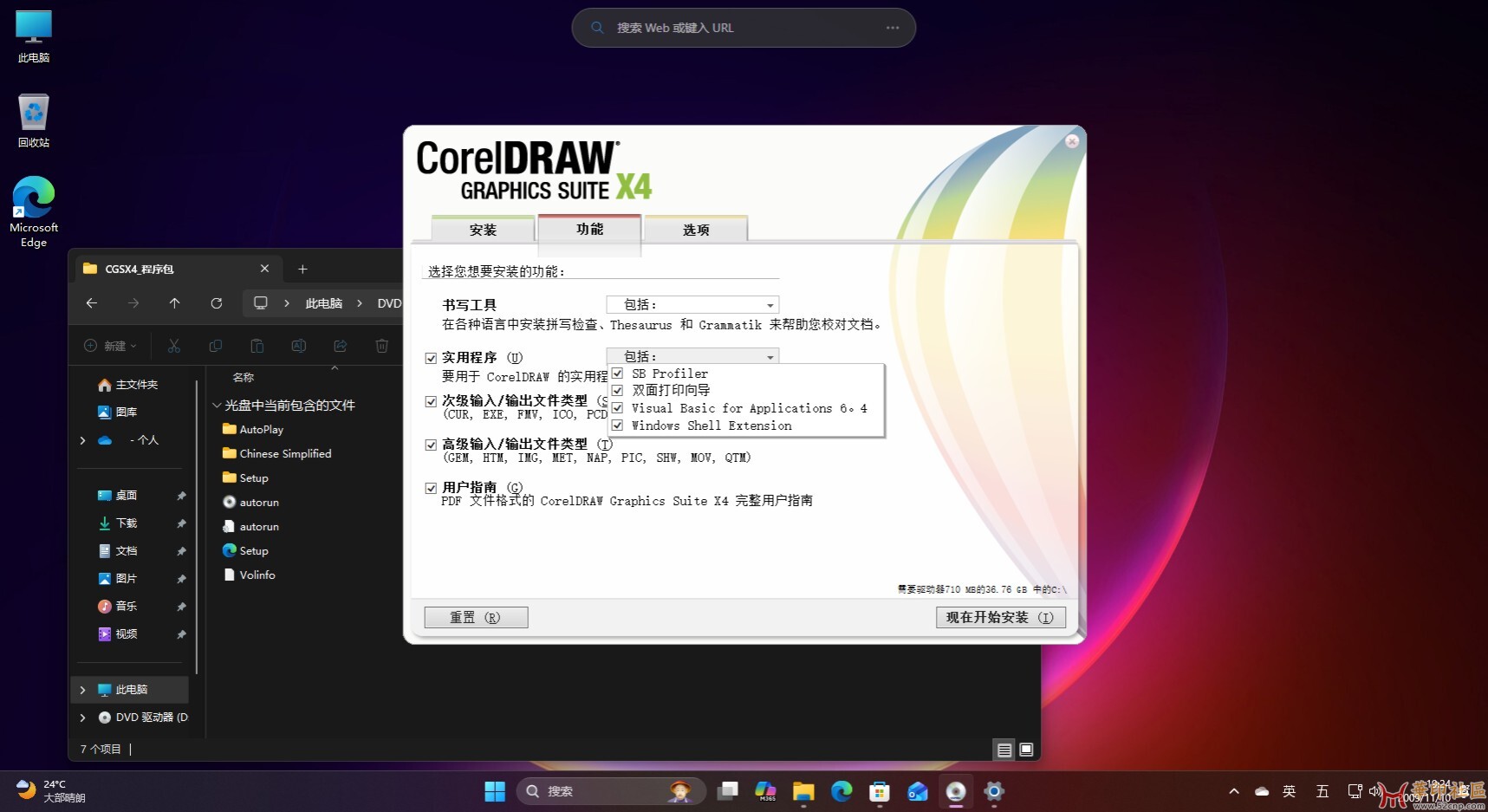Open the 安装 tab in the installer
Viewport: 1488px width, 812px height.
click(482, 229)
